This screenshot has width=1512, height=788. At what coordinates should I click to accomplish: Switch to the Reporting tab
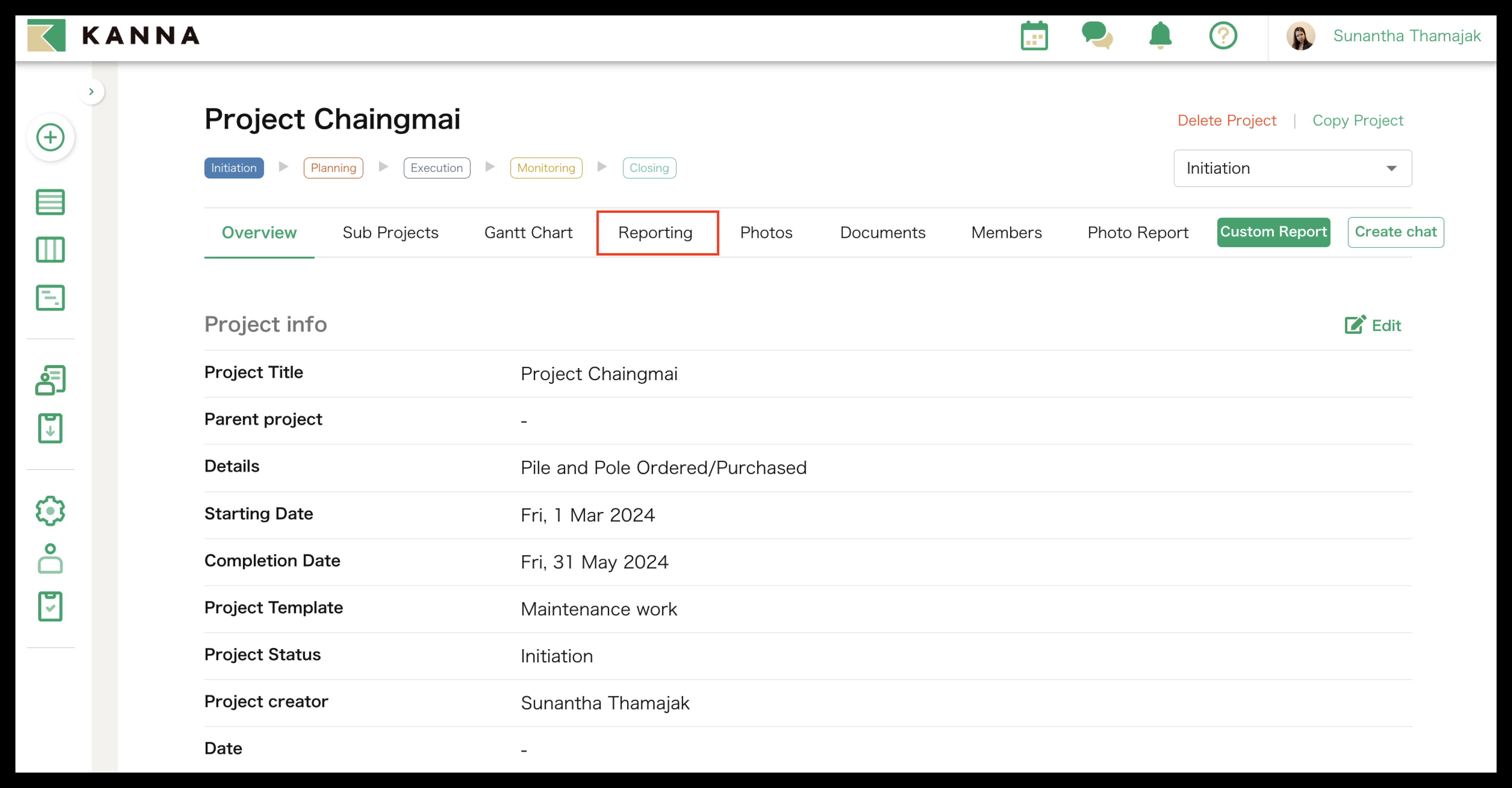pos(655,233)
